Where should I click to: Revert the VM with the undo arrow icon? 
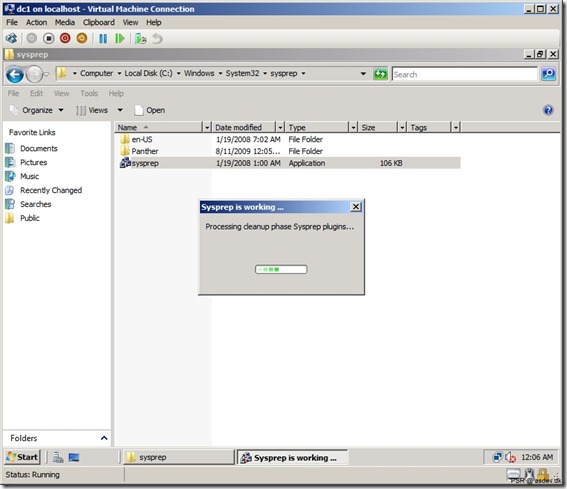[x=157, y=38]
